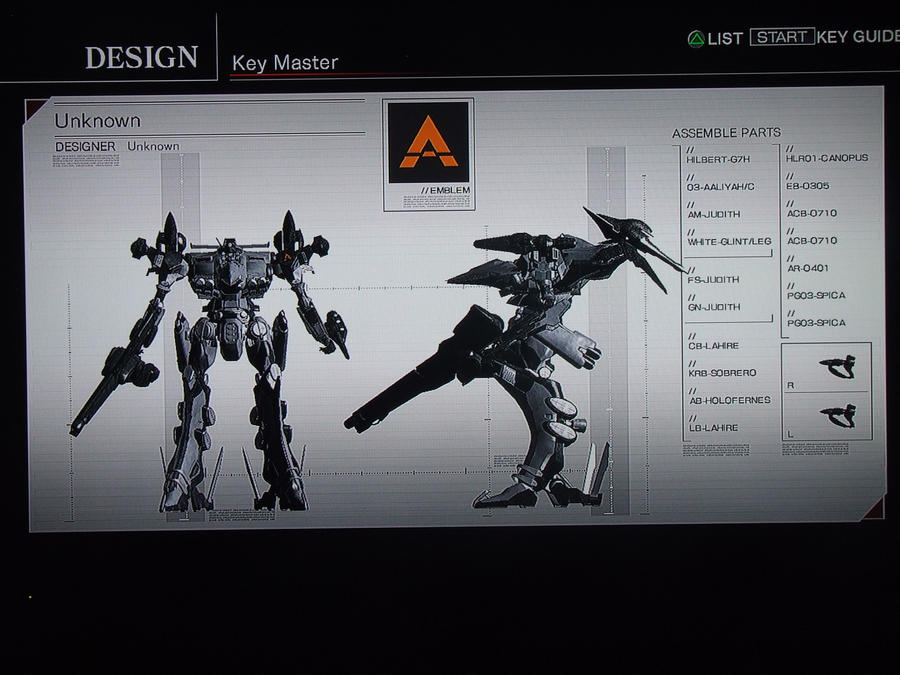
Task: Open the START key guide button
Action: tap(782, 37)
